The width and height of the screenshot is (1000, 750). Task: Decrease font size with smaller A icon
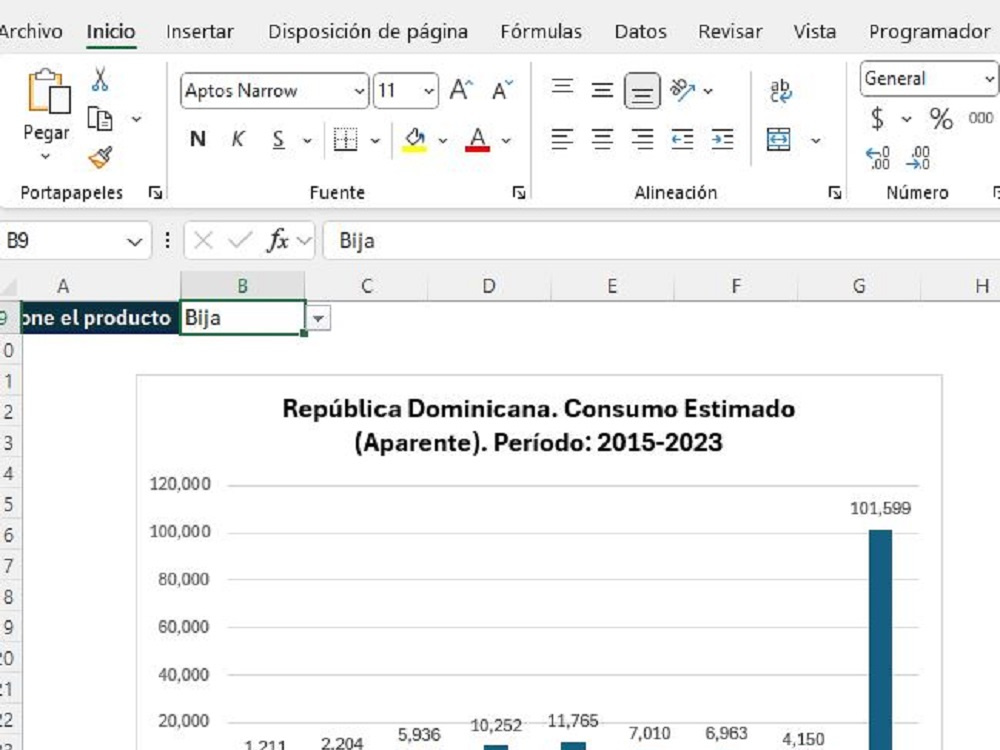click(x=502, y=91)
